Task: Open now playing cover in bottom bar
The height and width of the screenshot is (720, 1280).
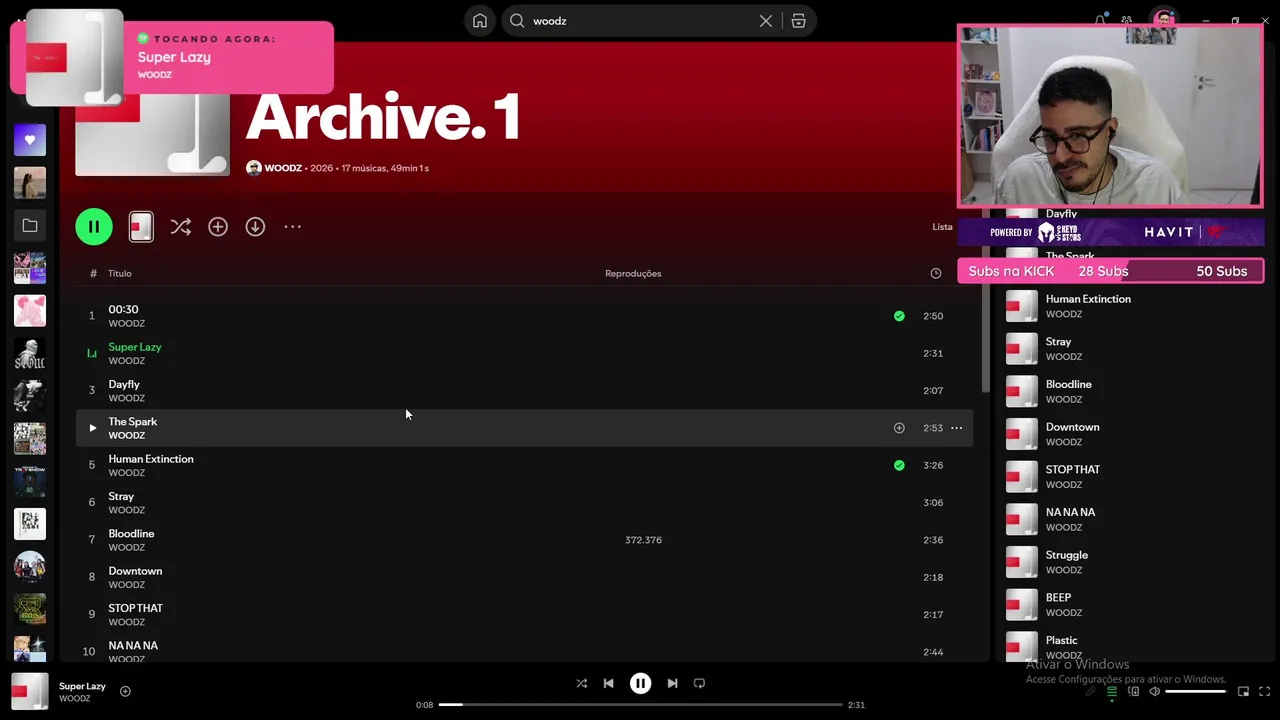Action: (30, 691)
